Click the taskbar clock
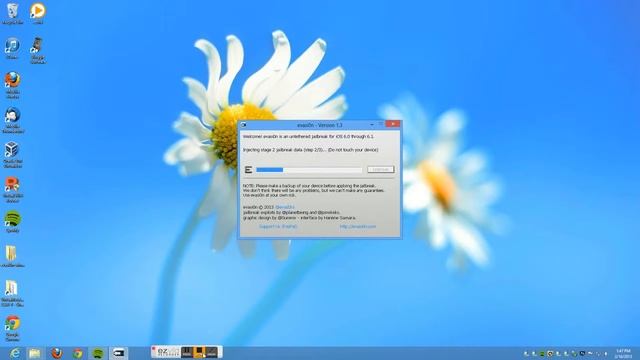The image size is (640, 360). 623,353
